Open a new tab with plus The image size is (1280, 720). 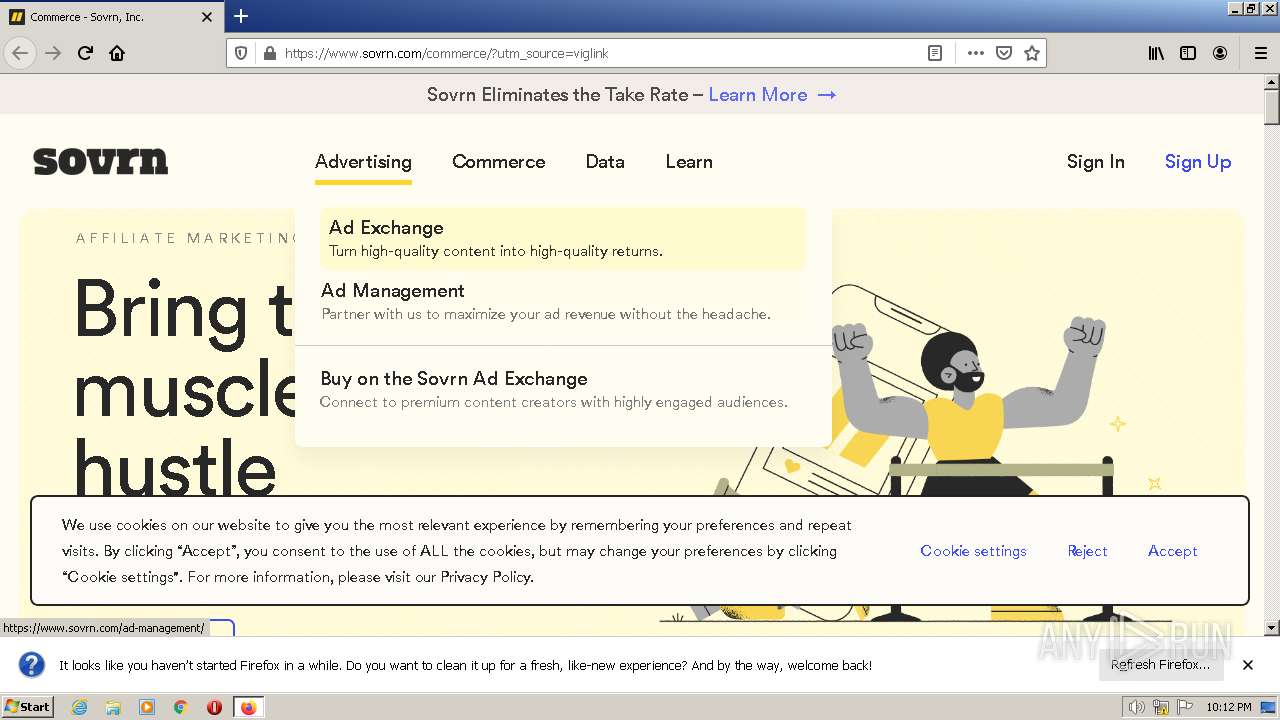tap(241, 16)
